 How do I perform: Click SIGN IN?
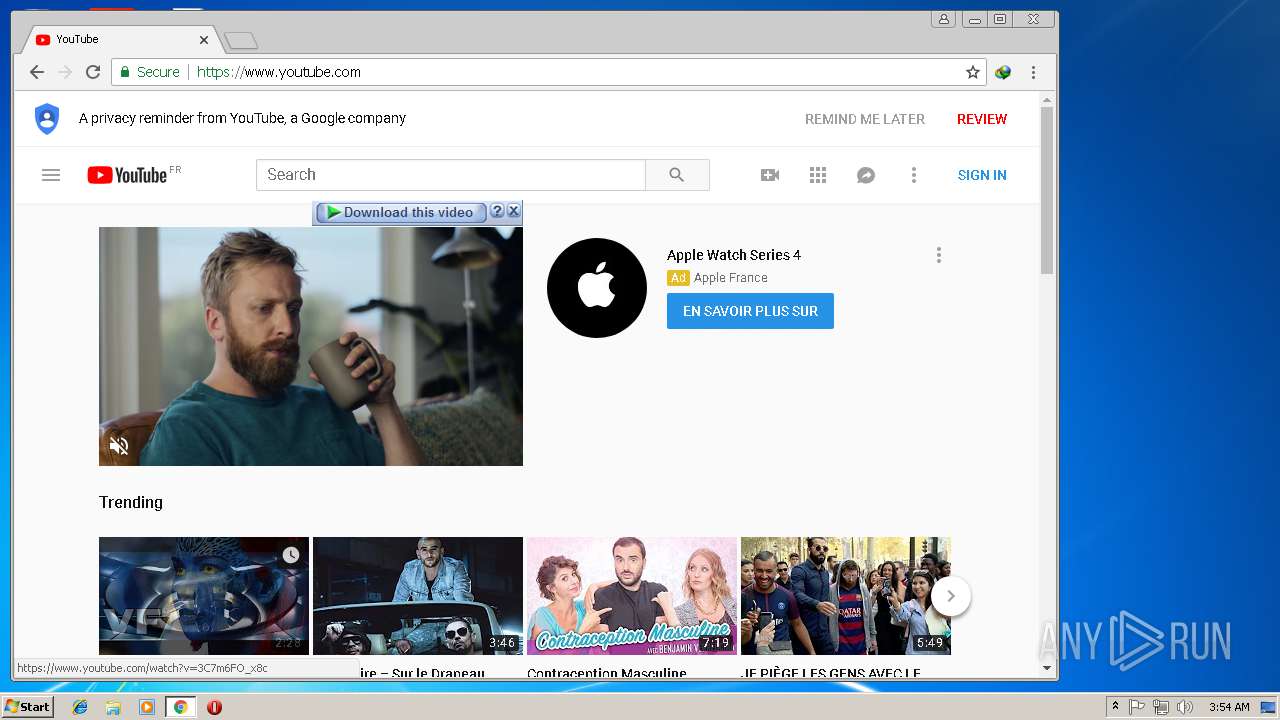coord(982,175)
